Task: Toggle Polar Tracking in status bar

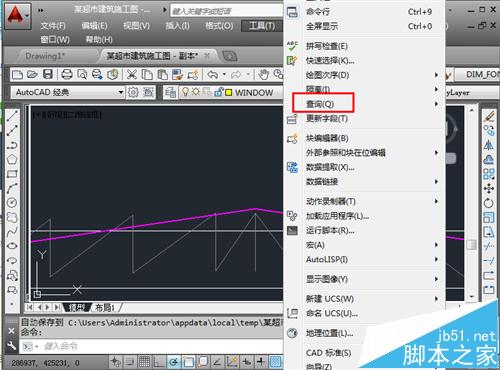Action: [174, 362]
